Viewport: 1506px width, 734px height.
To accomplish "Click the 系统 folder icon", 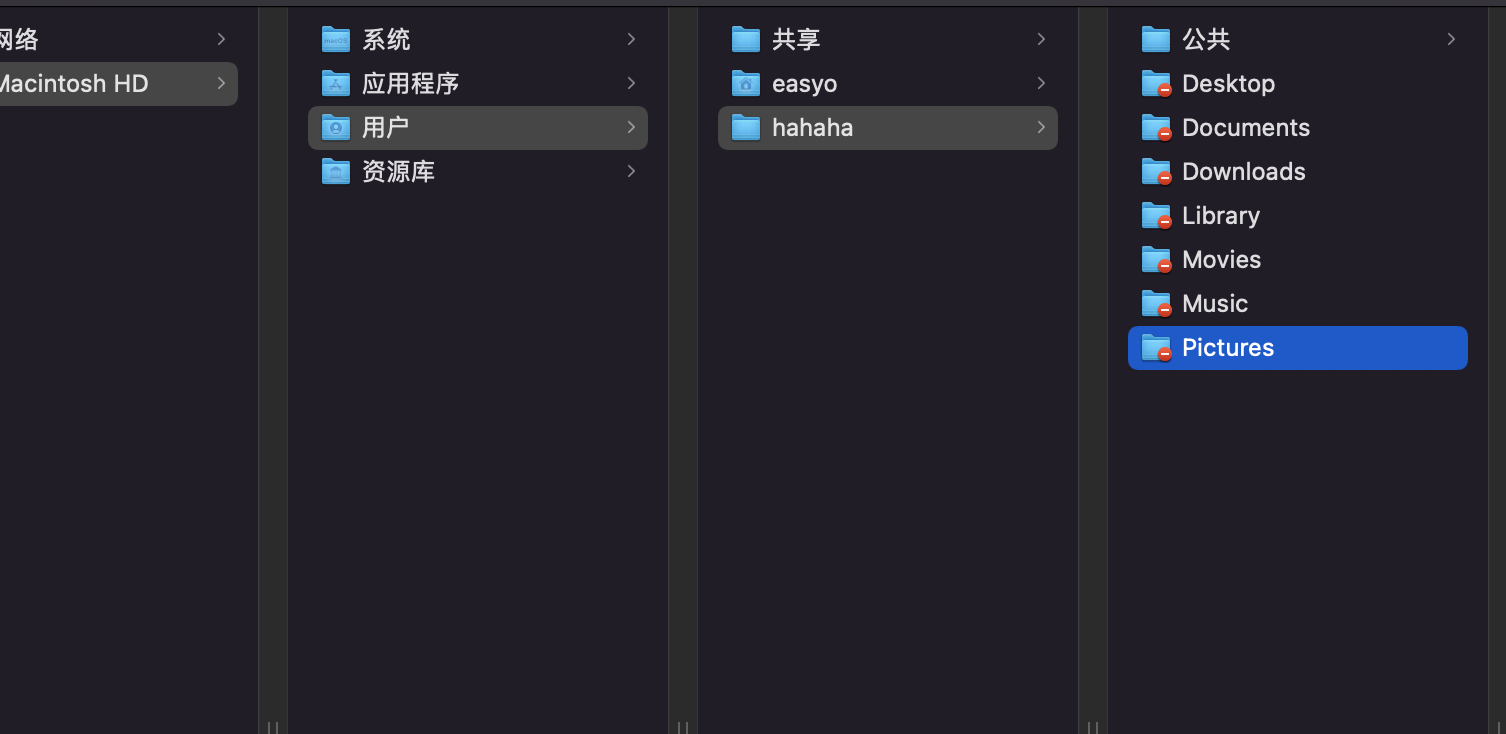I will (x=336, y=39).
